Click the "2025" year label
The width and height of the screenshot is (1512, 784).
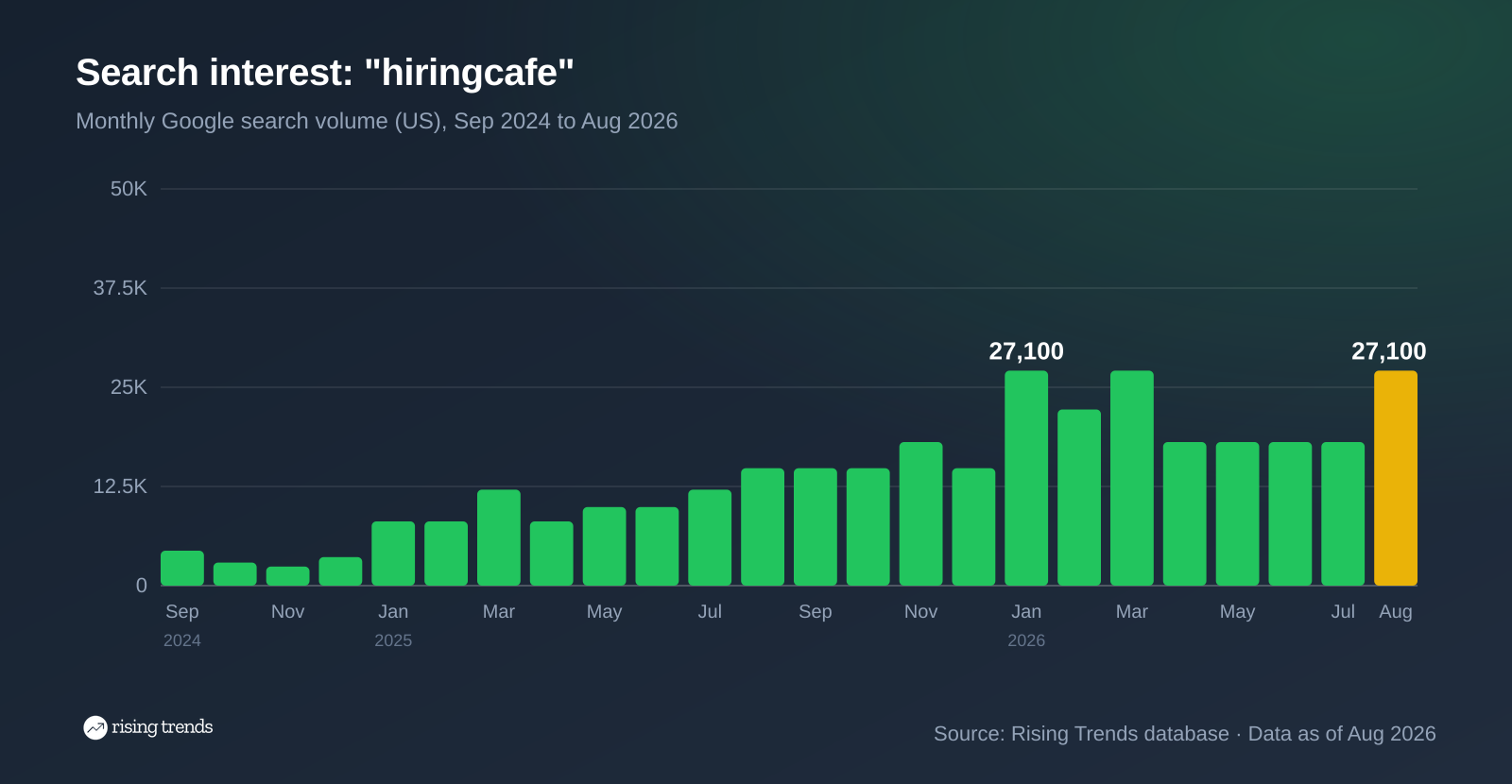click(x=393, y=640)
